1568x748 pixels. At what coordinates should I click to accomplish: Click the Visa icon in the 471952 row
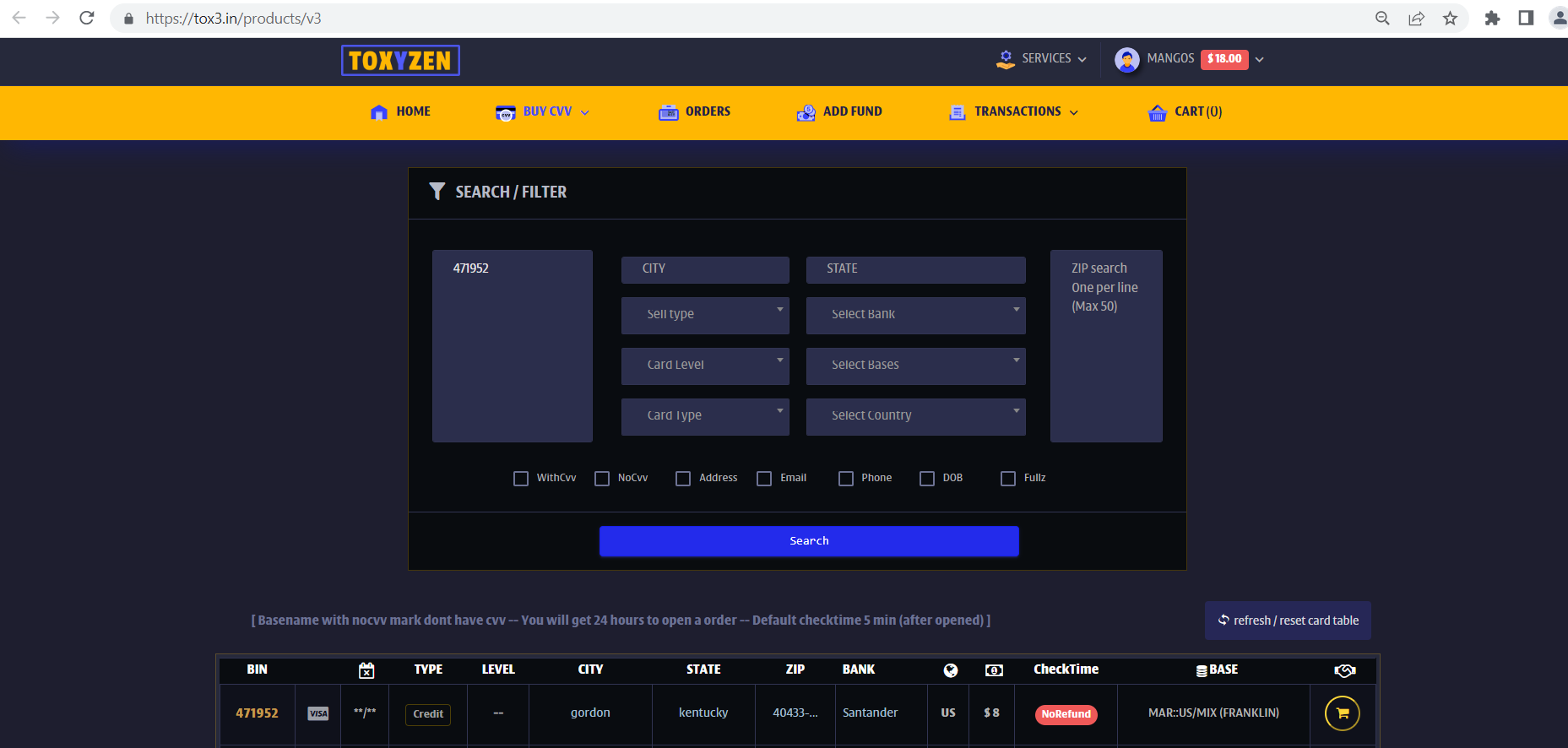pyautogui.click(x=318, y=713)
